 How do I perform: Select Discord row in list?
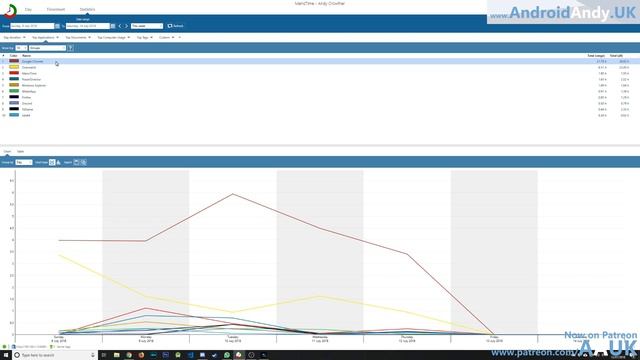[320, 103]
